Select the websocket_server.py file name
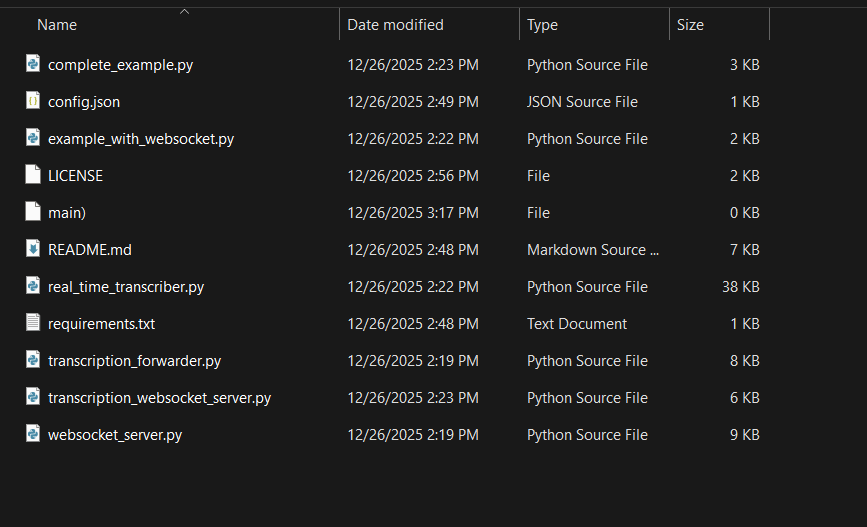Screen dimensions: 867x527 (x=115, y=435)
